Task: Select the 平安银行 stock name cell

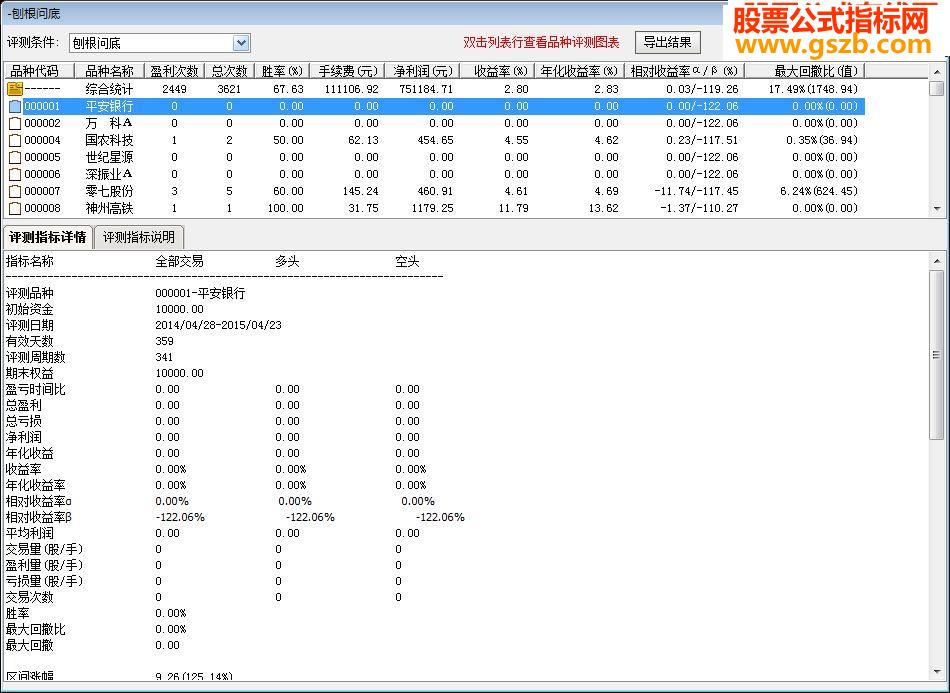Action: (109, 106)
